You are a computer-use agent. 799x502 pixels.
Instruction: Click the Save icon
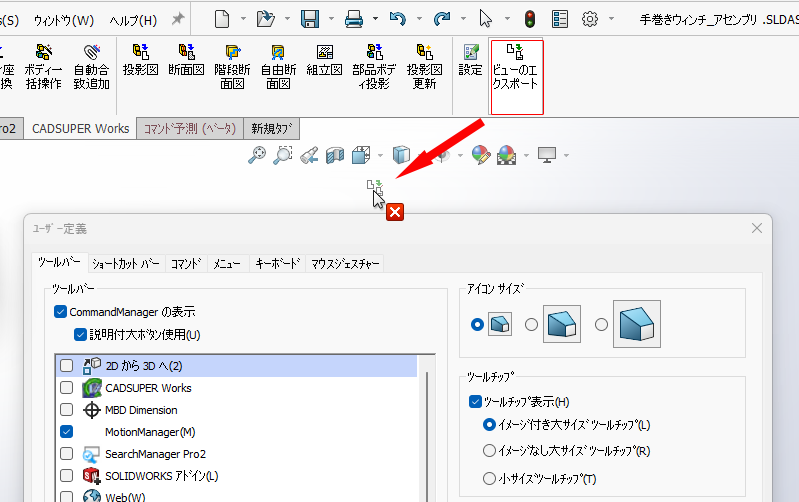(x=309, y=19)
